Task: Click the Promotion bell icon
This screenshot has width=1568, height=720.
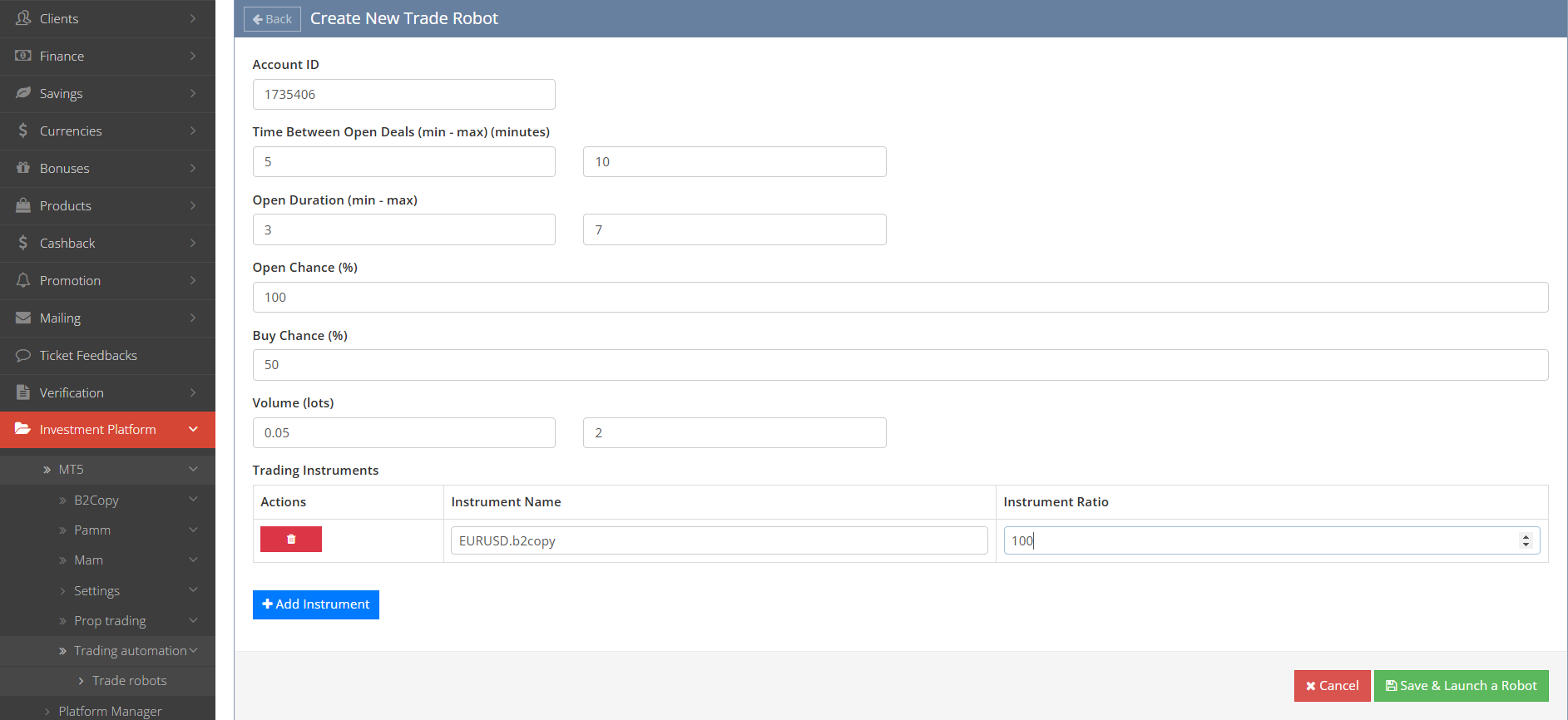Action: [x=23, y=280]
